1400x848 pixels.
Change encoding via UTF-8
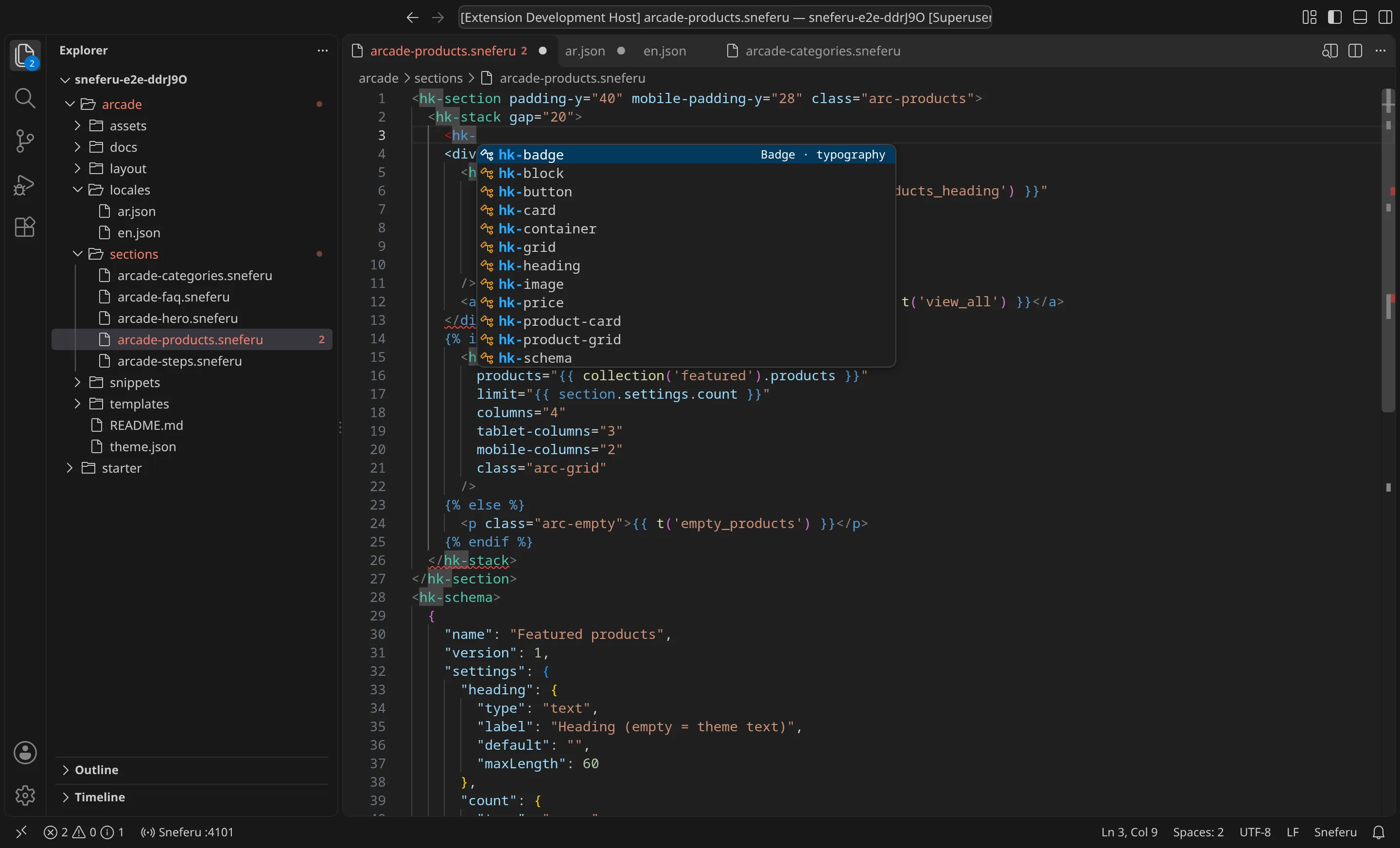(1255, 832)
